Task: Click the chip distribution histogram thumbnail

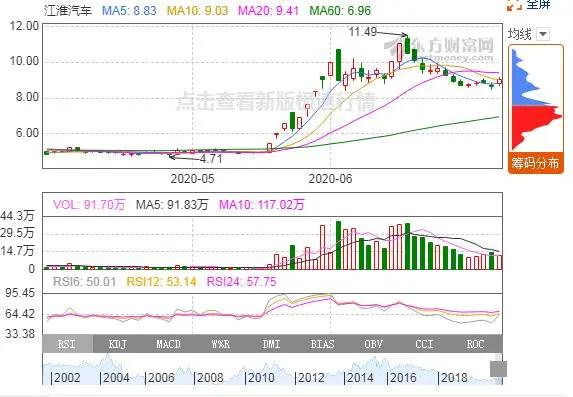Action: (x=535, y=99)
